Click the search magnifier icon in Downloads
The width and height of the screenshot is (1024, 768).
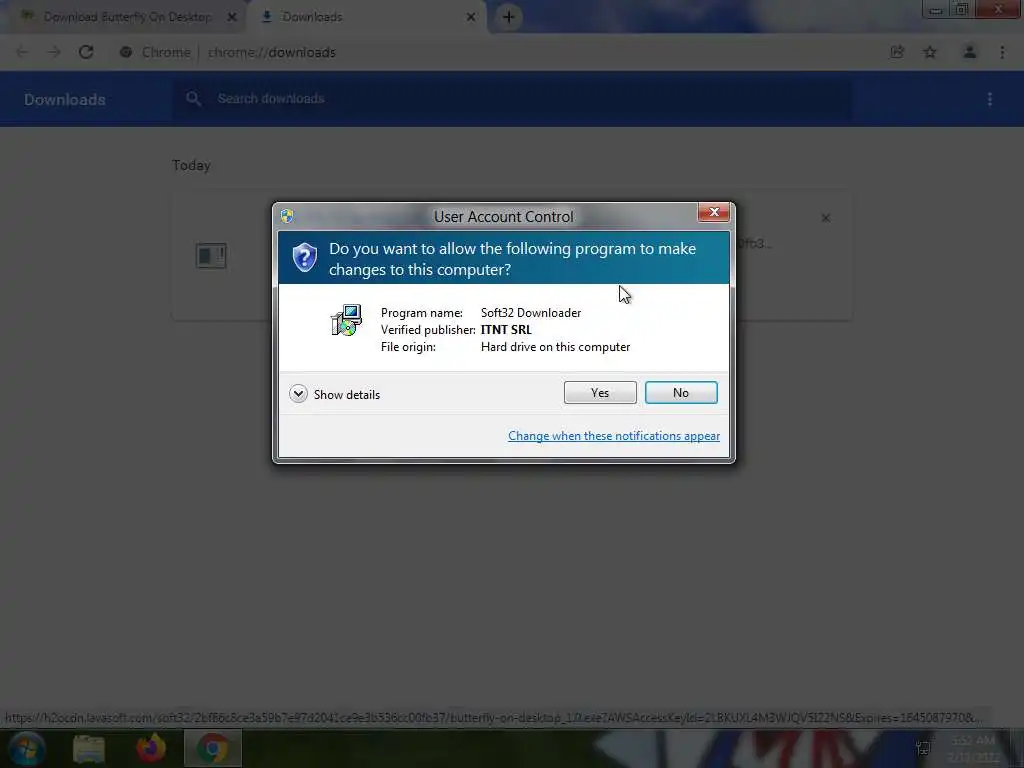pos(193,99)
